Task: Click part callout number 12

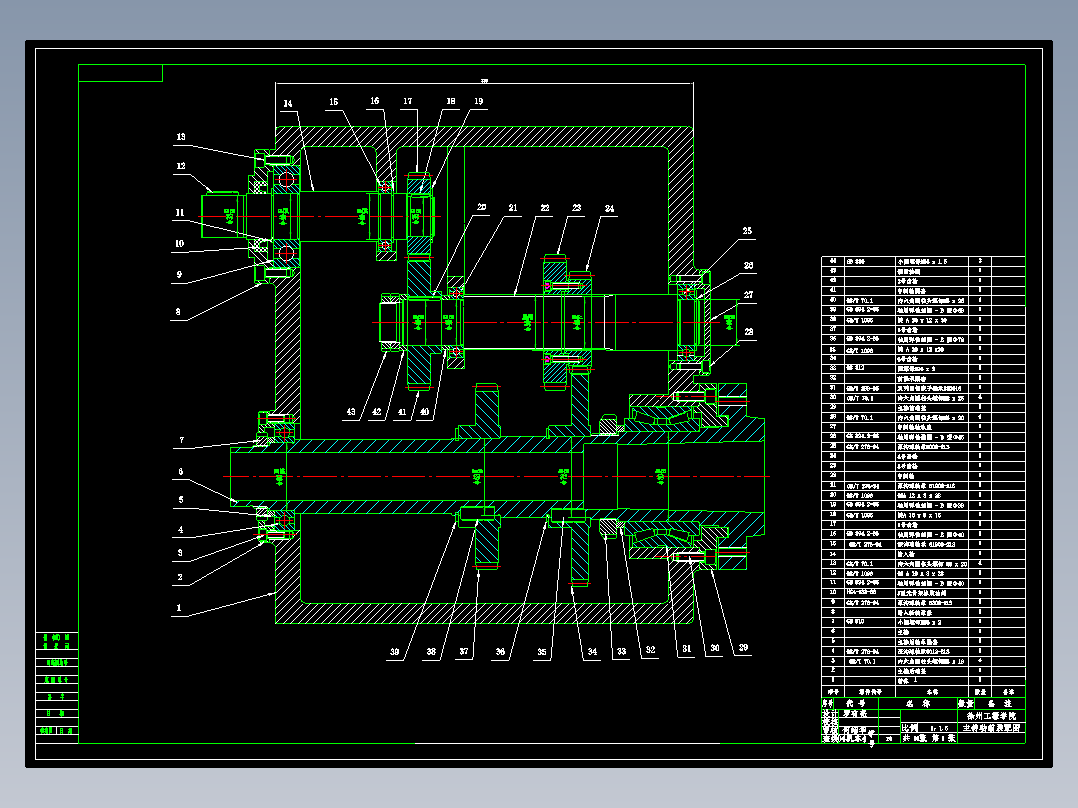Action: 181,166
